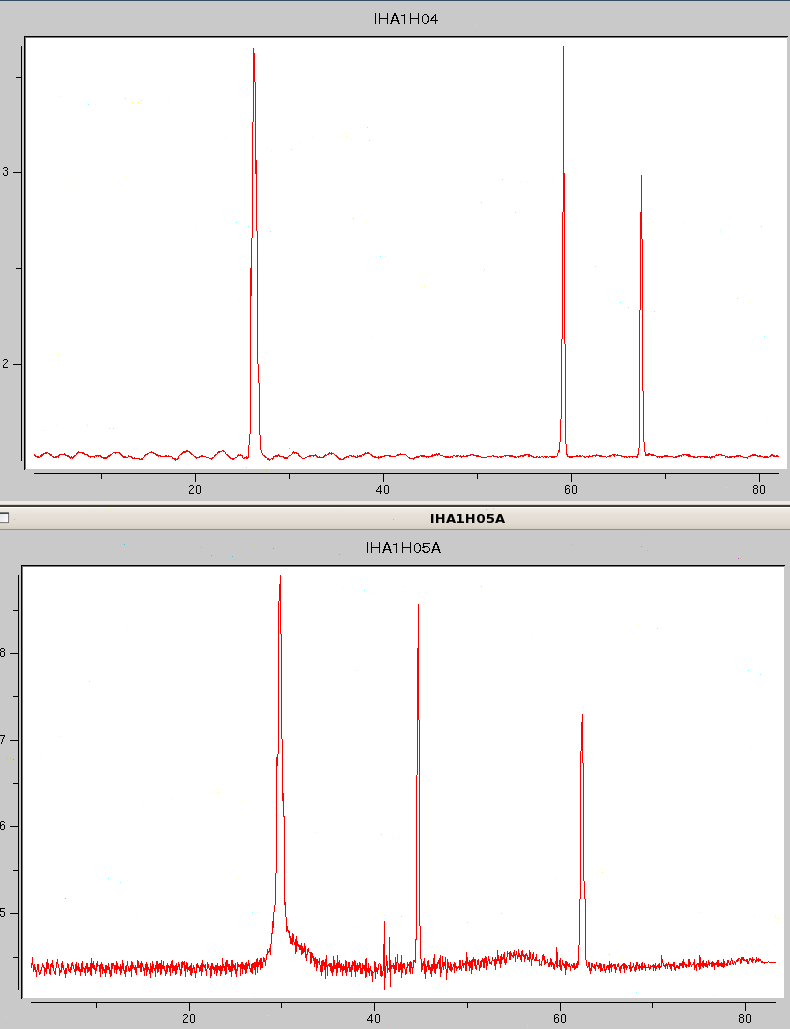This screenshot has width=790, height=1029.
Task: Click x-axis label 20 in the IHA1H04 plot
Action: tap(195, 490)
